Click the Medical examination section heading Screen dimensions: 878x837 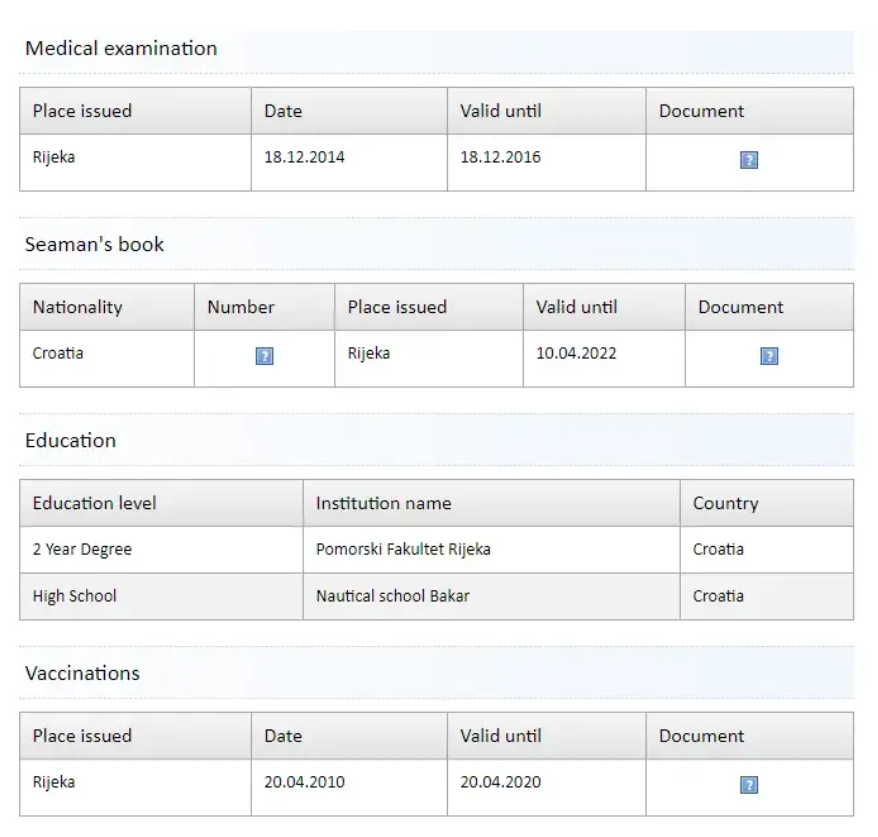coord(121,48)
